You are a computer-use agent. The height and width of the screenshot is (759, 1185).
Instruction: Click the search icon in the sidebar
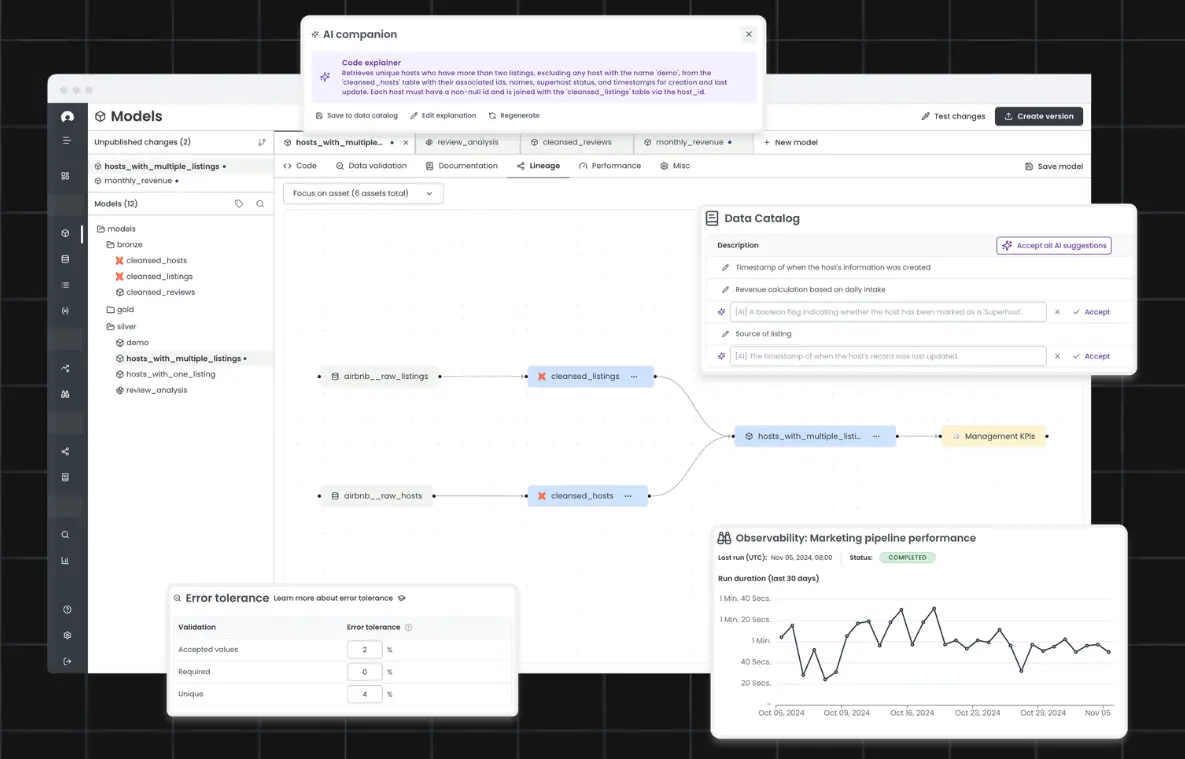tap(66, 534)
